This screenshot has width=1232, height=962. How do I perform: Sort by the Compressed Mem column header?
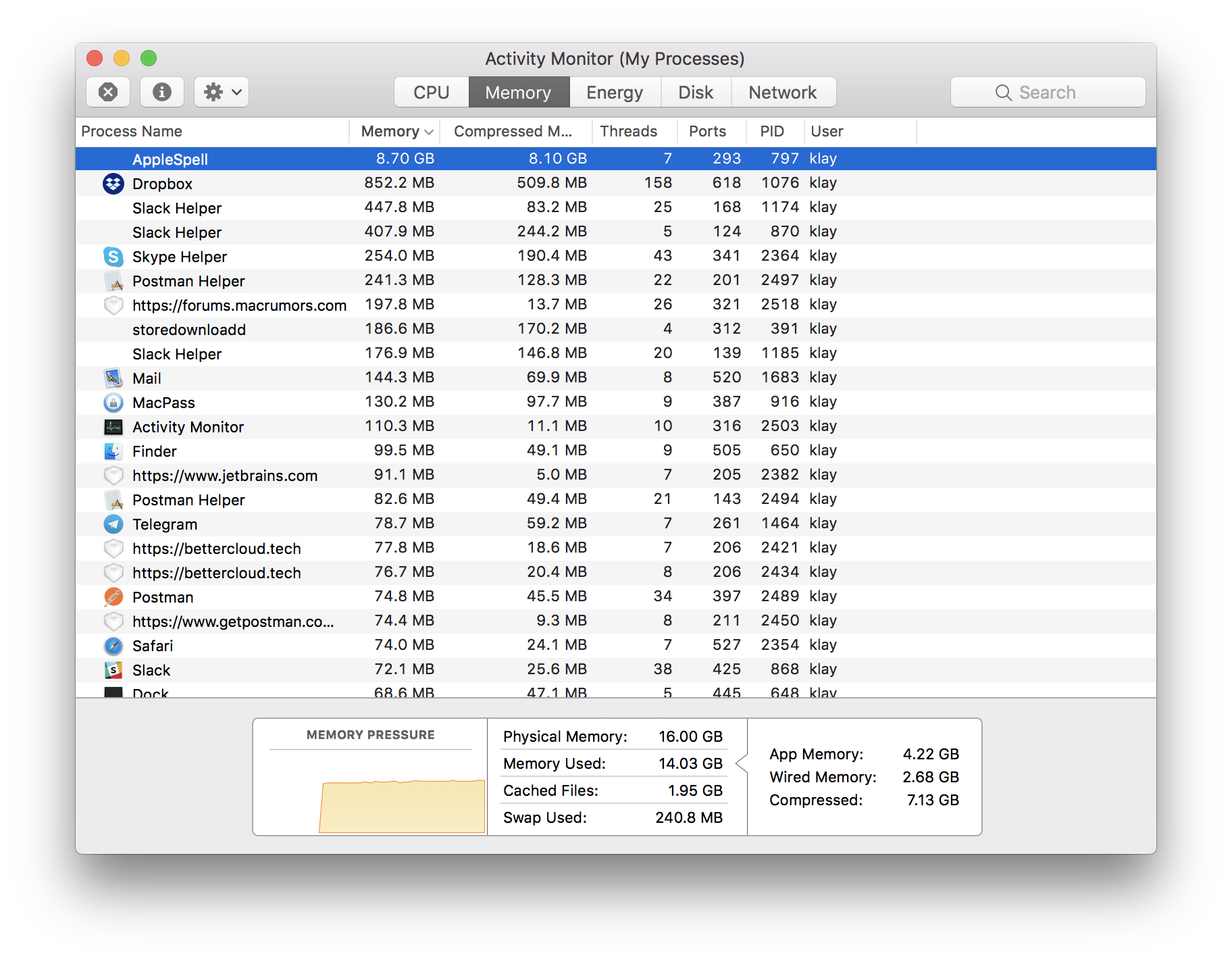tap(515, 131)
